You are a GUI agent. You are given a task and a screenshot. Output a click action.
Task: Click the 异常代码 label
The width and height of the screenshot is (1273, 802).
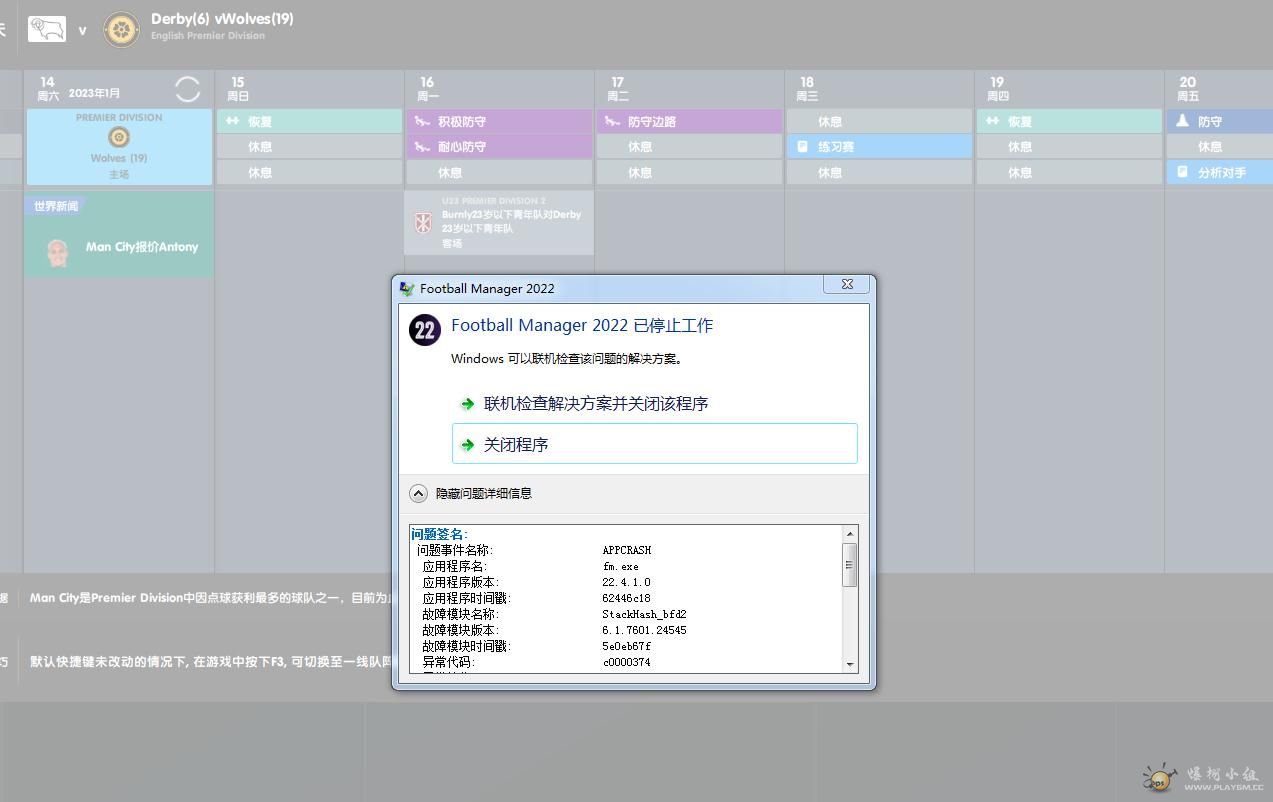pyautogui.click(x=448, y=662)
